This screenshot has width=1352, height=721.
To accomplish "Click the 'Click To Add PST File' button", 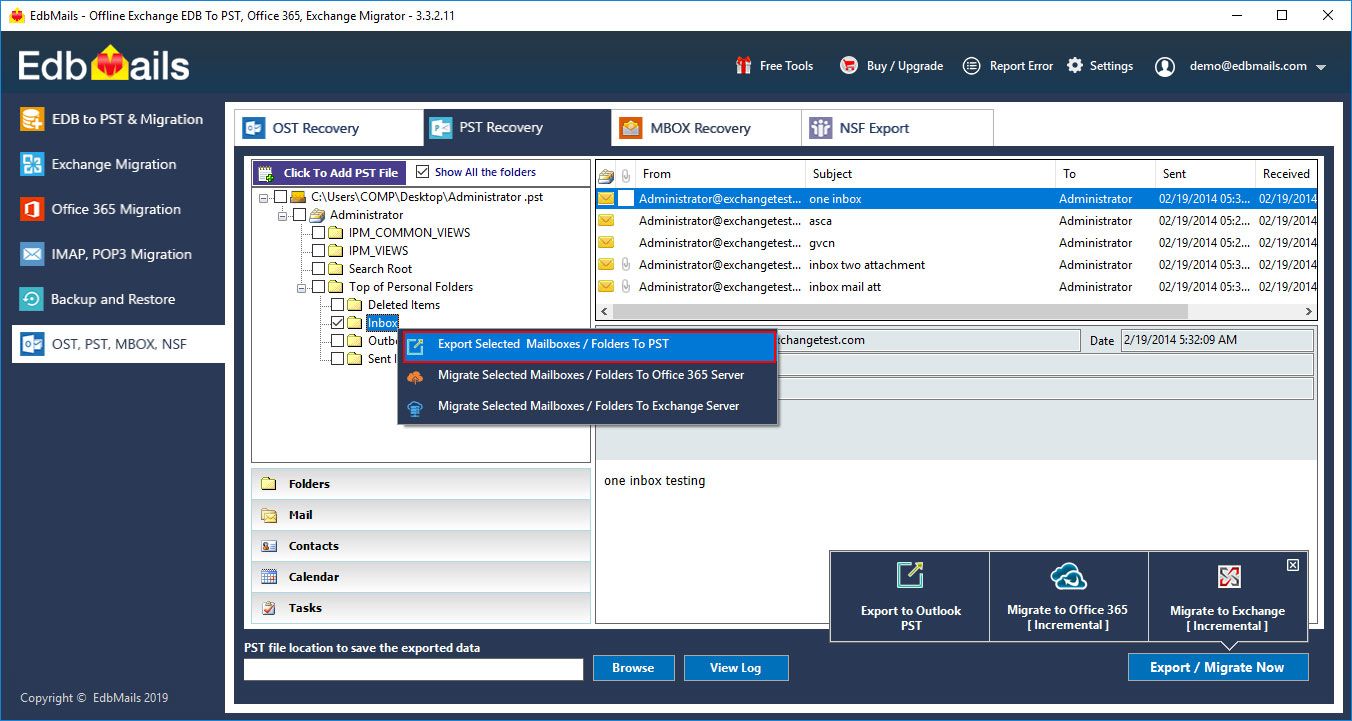I will pyautogui.click(x=330, y=173).
